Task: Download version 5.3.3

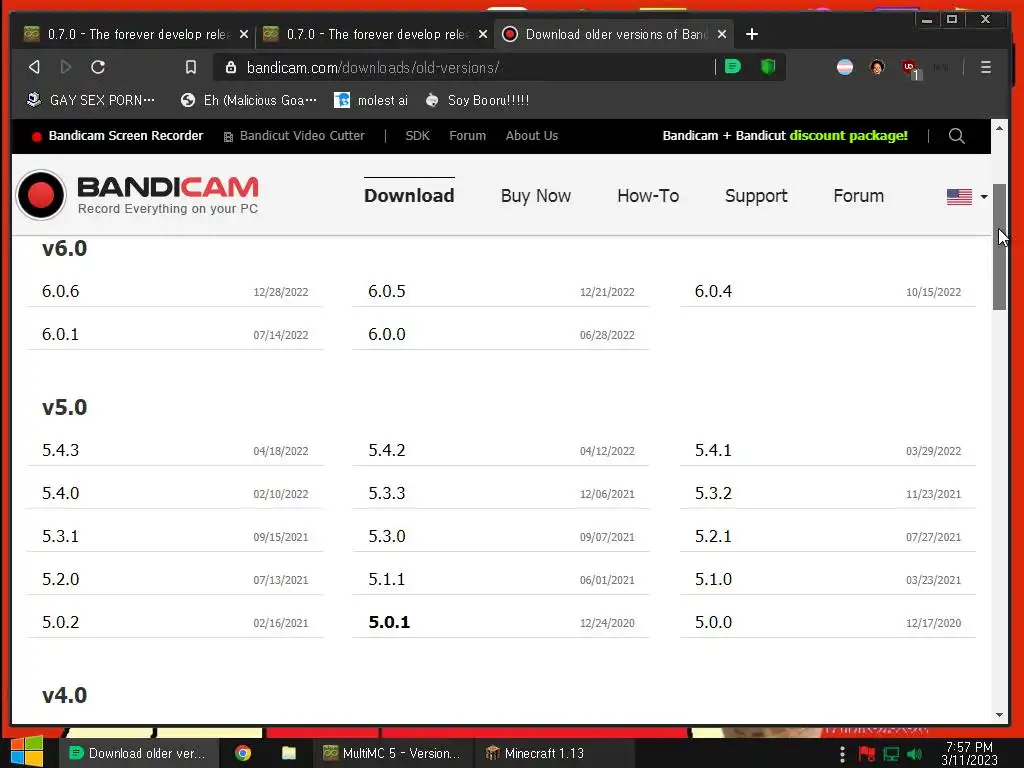Action: pyautogui.click(x=387, y=493)
